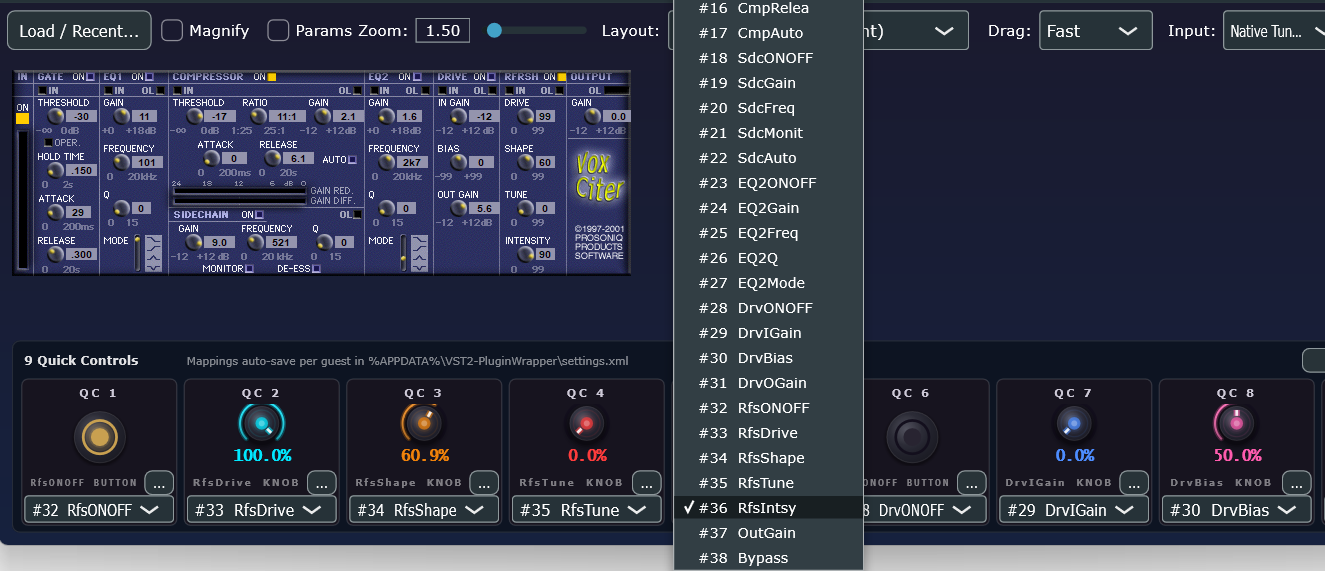Toggle the DE-ESS switch
1325x571 pixels.
tap(316, 268)
